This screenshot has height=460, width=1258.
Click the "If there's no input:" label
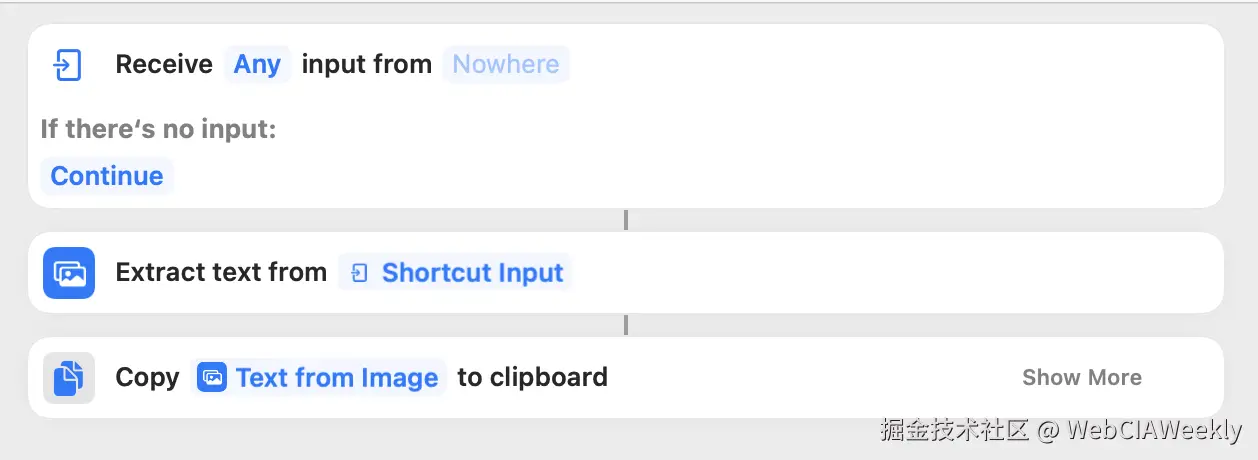point(158,129)
